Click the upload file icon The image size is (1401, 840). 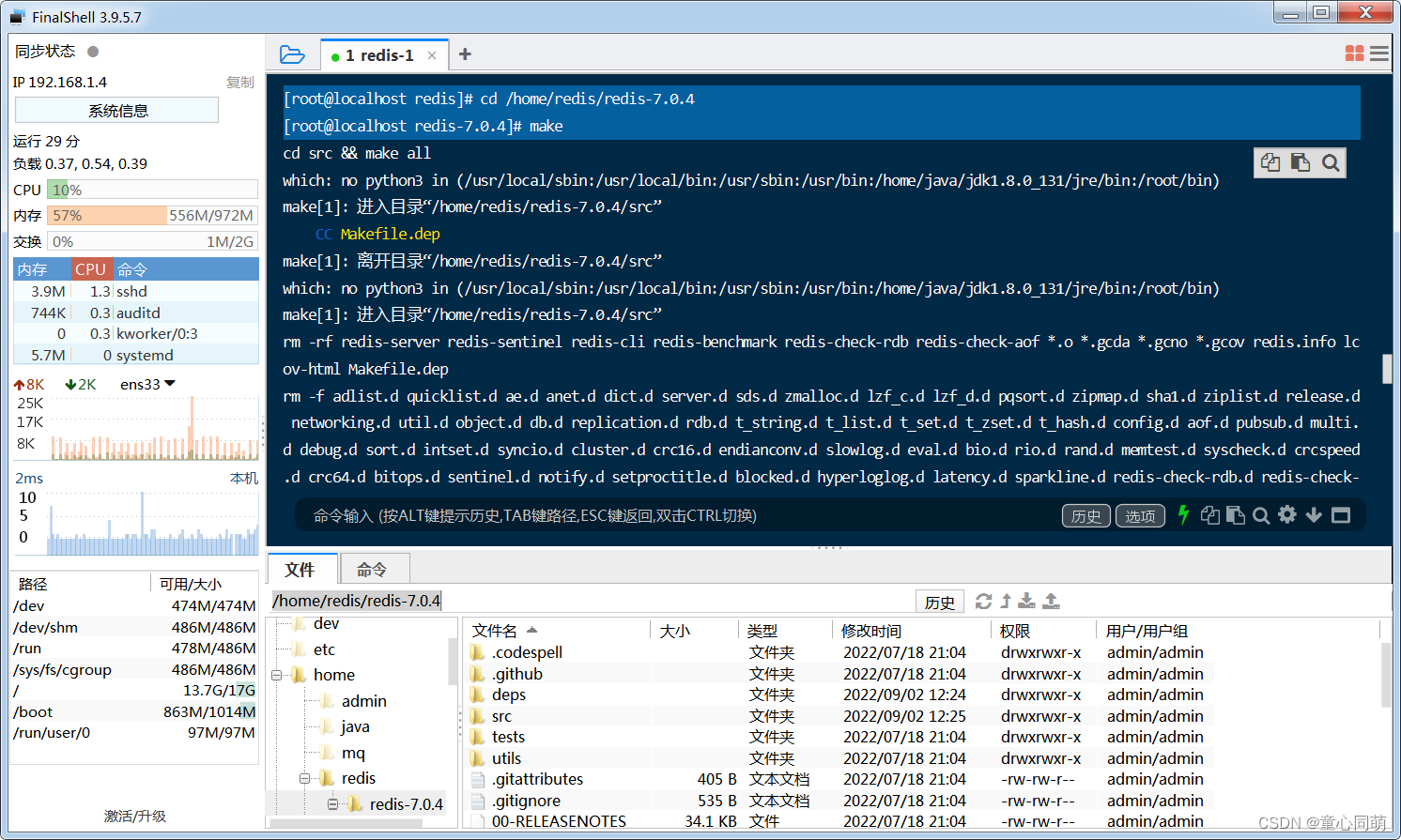pos(1052,601)
